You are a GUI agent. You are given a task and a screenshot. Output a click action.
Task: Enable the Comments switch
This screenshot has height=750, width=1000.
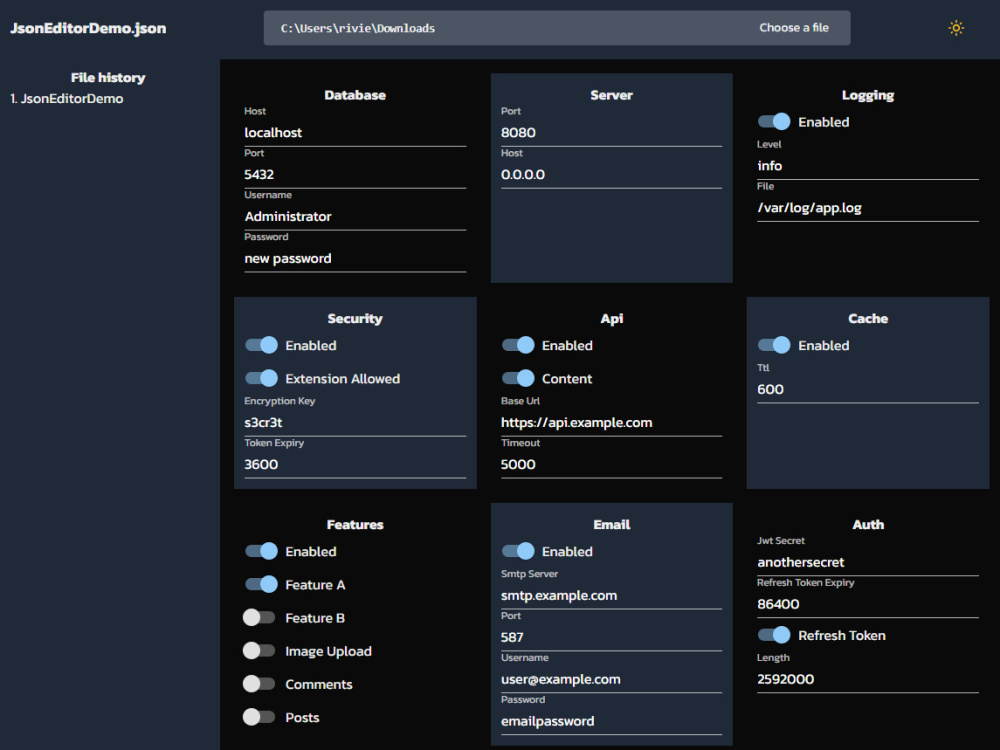click(259, 684)
